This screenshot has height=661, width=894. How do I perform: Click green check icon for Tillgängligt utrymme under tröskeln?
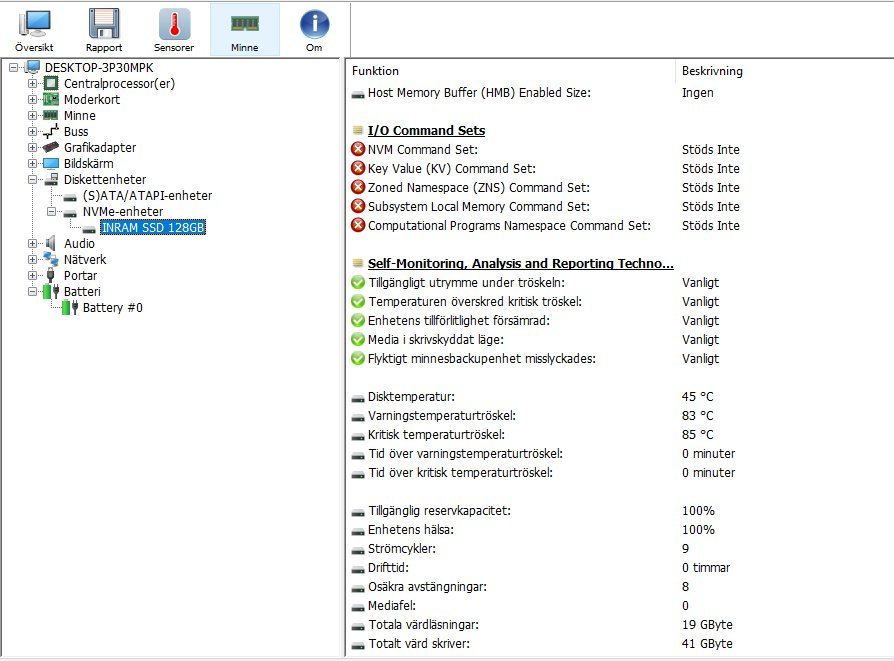coord(358,282)
